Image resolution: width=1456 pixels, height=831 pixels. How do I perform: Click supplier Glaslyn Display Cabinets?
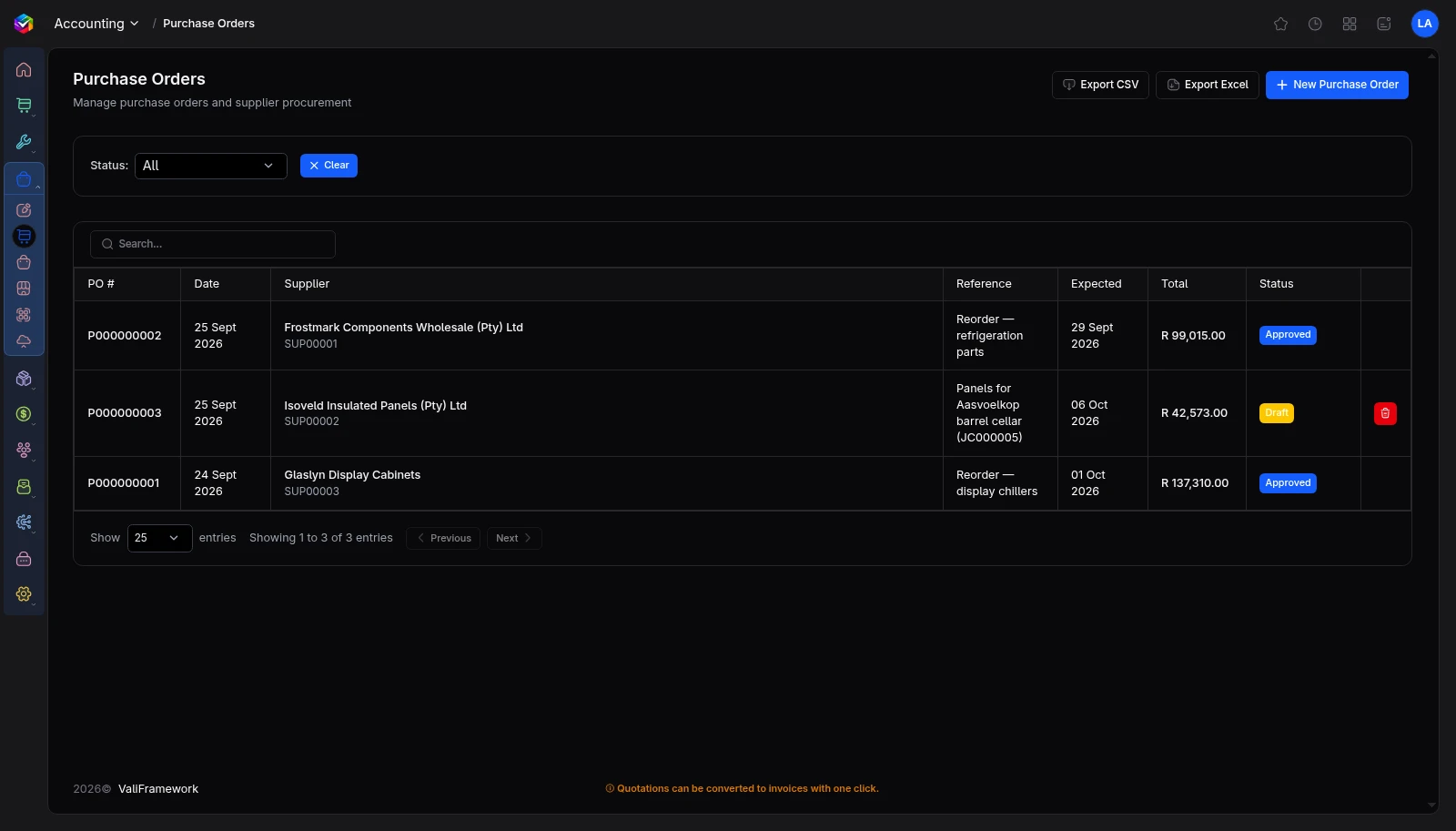tap(352, 475)
